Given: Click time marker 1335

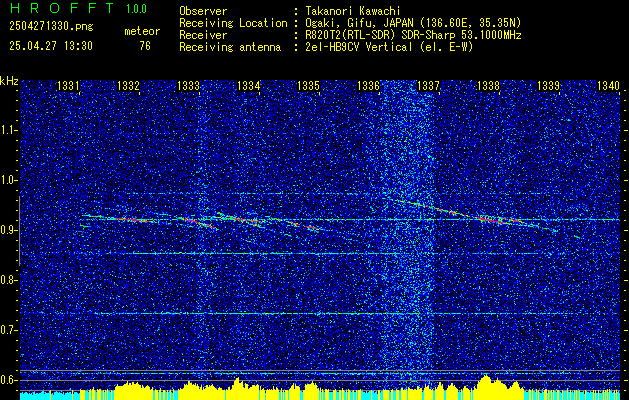Looking at the screenshot, I should [x=308, y=86].
